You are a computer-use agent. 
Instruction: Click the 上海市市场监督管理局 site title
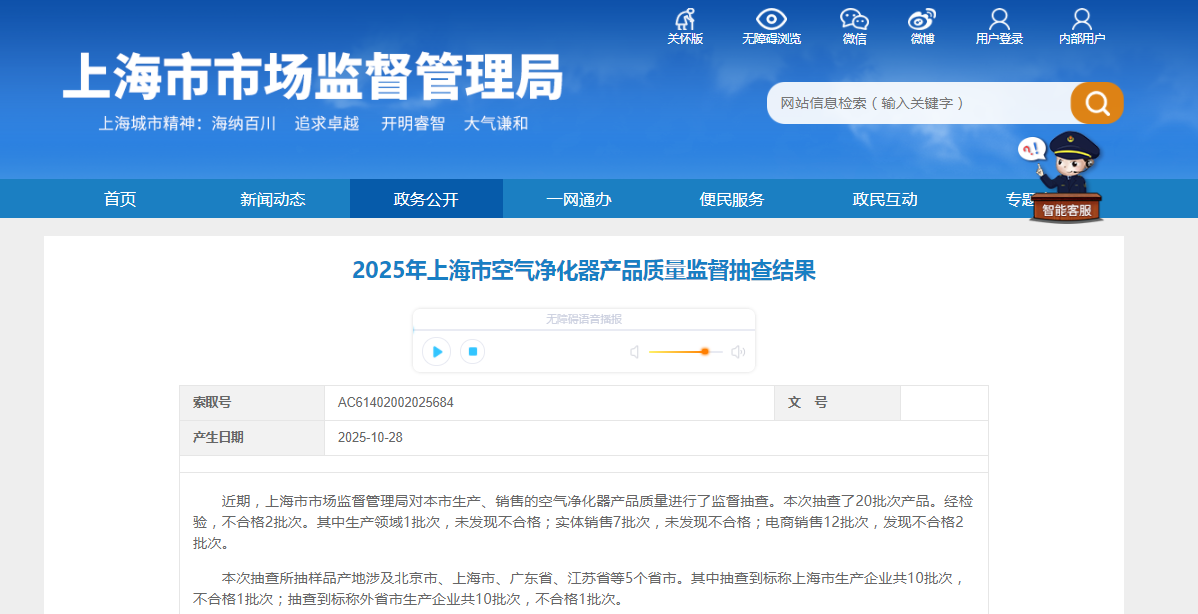coord(312,77)
